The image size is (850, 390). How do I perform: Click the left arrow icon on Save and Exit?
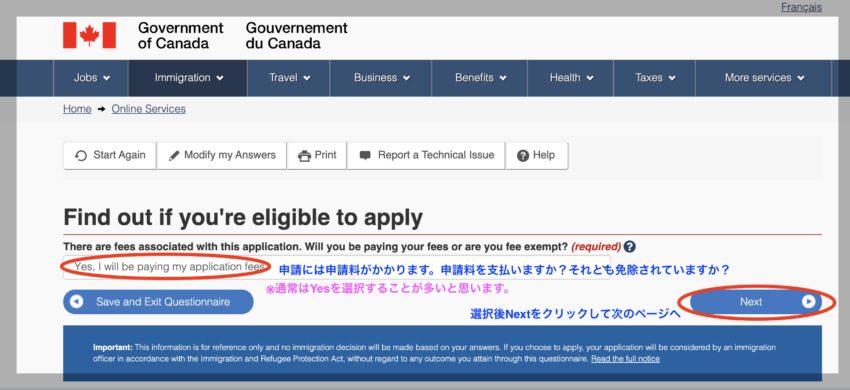tap(76, 302)
